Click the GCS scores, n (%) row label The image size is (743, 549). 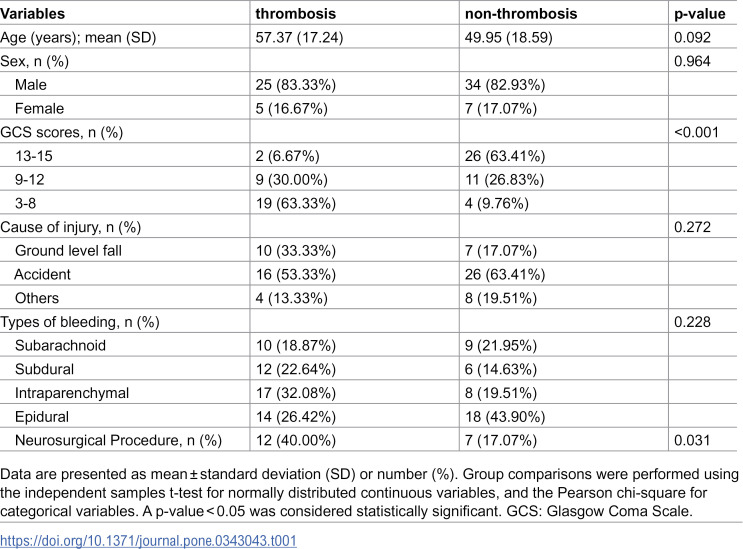click(x=62, y=132)
